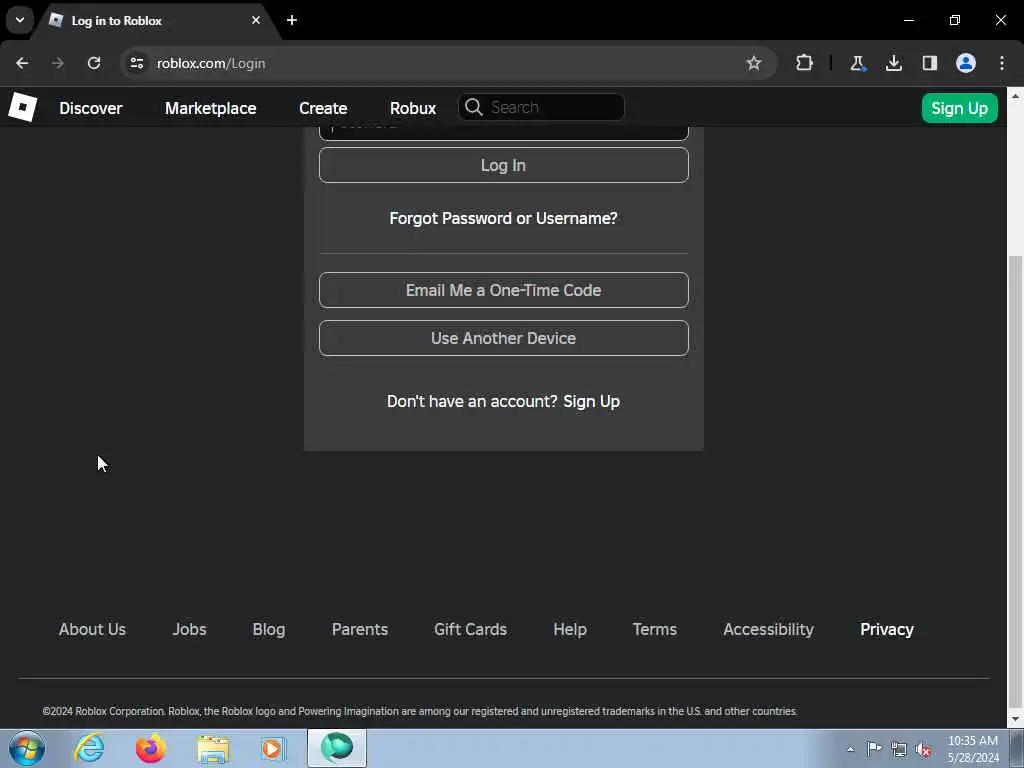Viewport: 1024px width, 768px height.
Task: Launch Firefox from the taskbar
Action: pos(150,748)
